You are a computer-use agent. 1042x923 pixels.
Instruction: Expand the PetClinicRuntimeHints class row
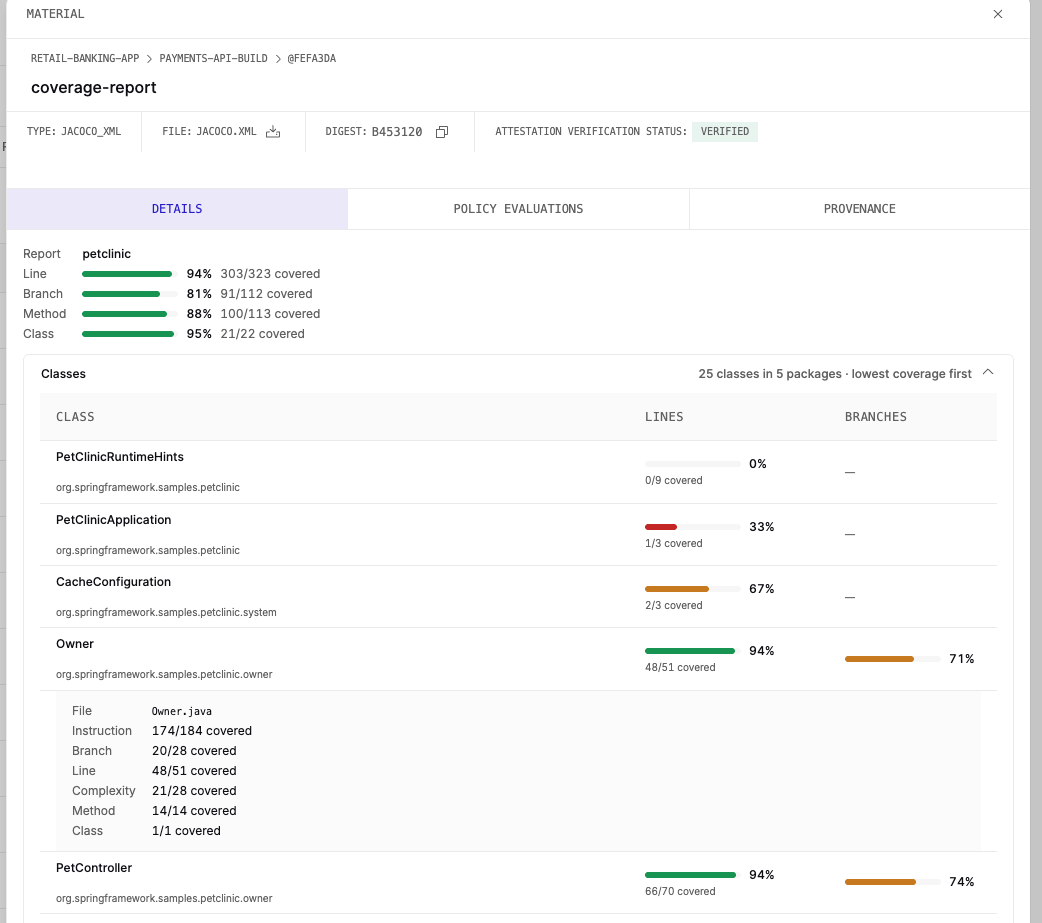518,472
